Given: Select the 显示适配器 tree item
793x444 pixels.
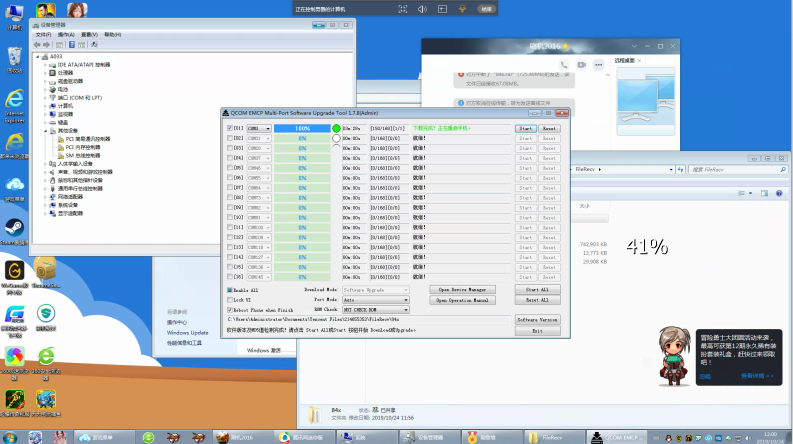Looking at the screenshot, I should [x=70, y=213].
